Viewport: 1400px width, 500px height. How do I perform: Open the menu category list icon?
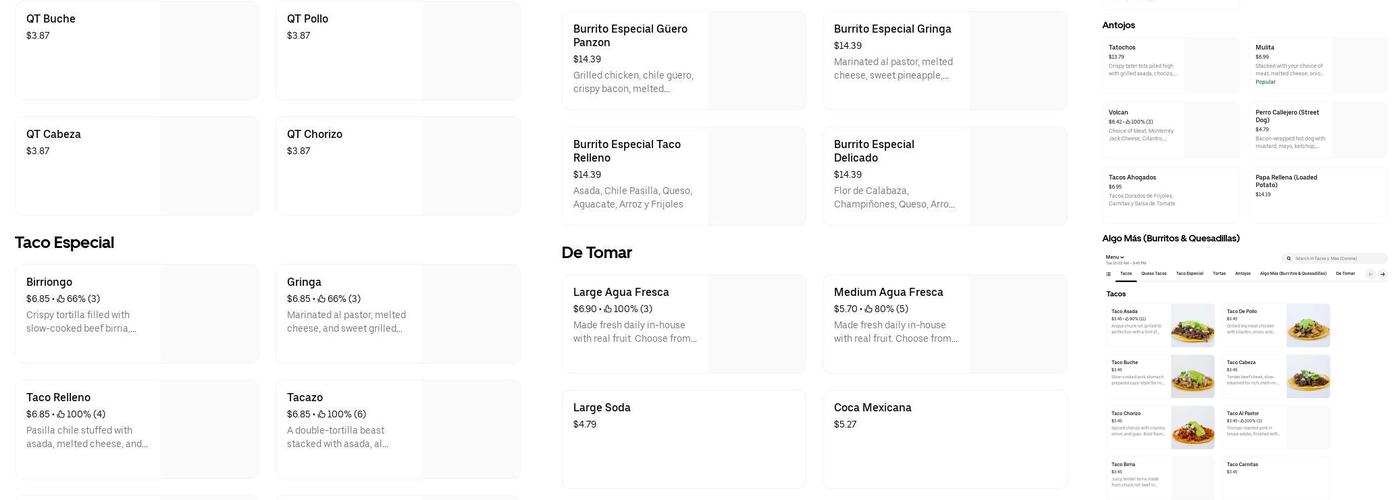1108,274
